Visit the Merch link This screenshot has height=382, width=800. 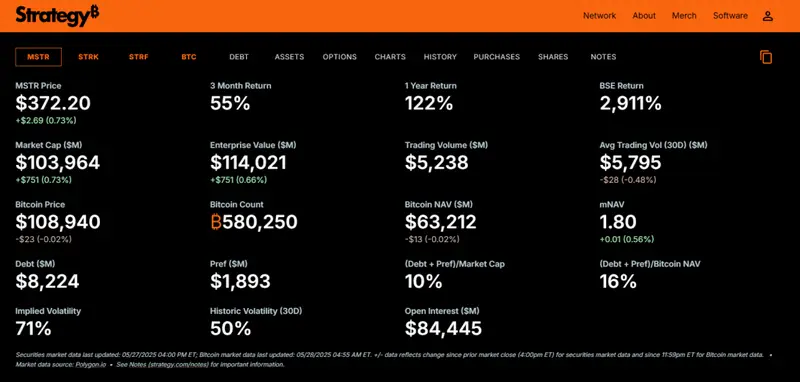[684, 16]
